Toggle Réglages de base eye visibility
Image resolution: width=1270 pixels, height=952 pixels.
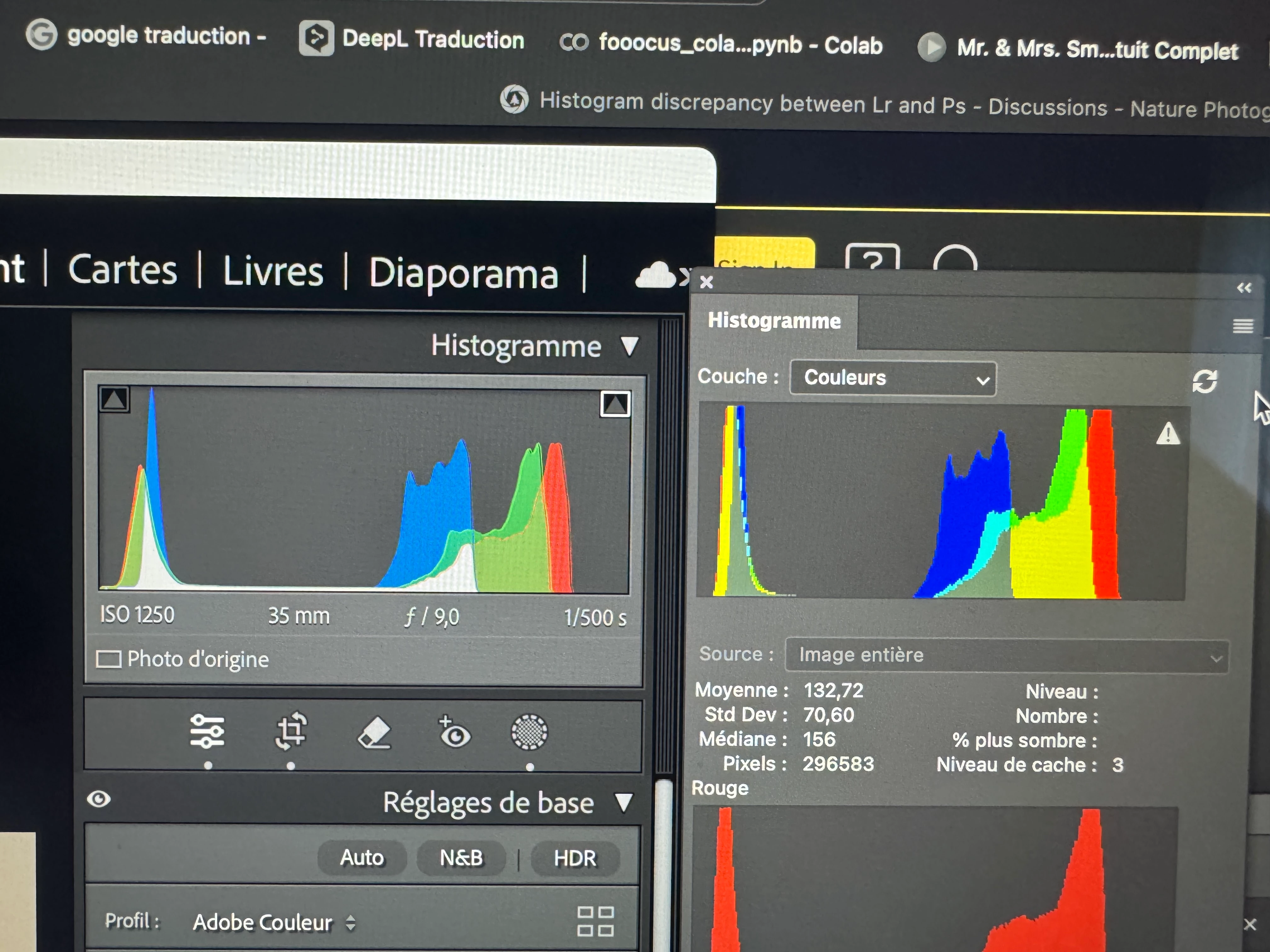[x=99, y=799]
